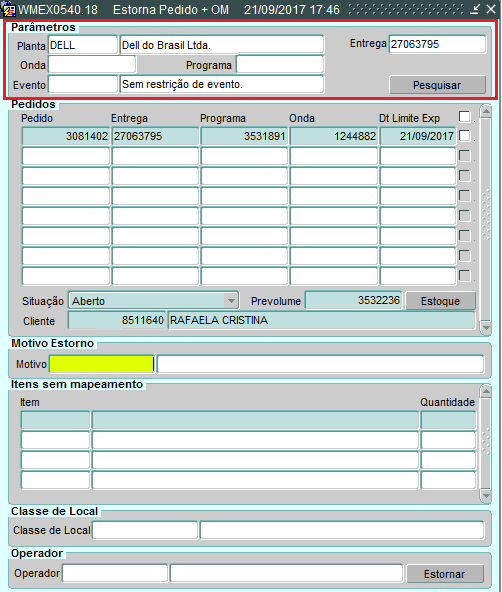Click the Planta field containing DELL
Image resolution: width=502 pixels, height=592 pixels.
tap(83, 45)
